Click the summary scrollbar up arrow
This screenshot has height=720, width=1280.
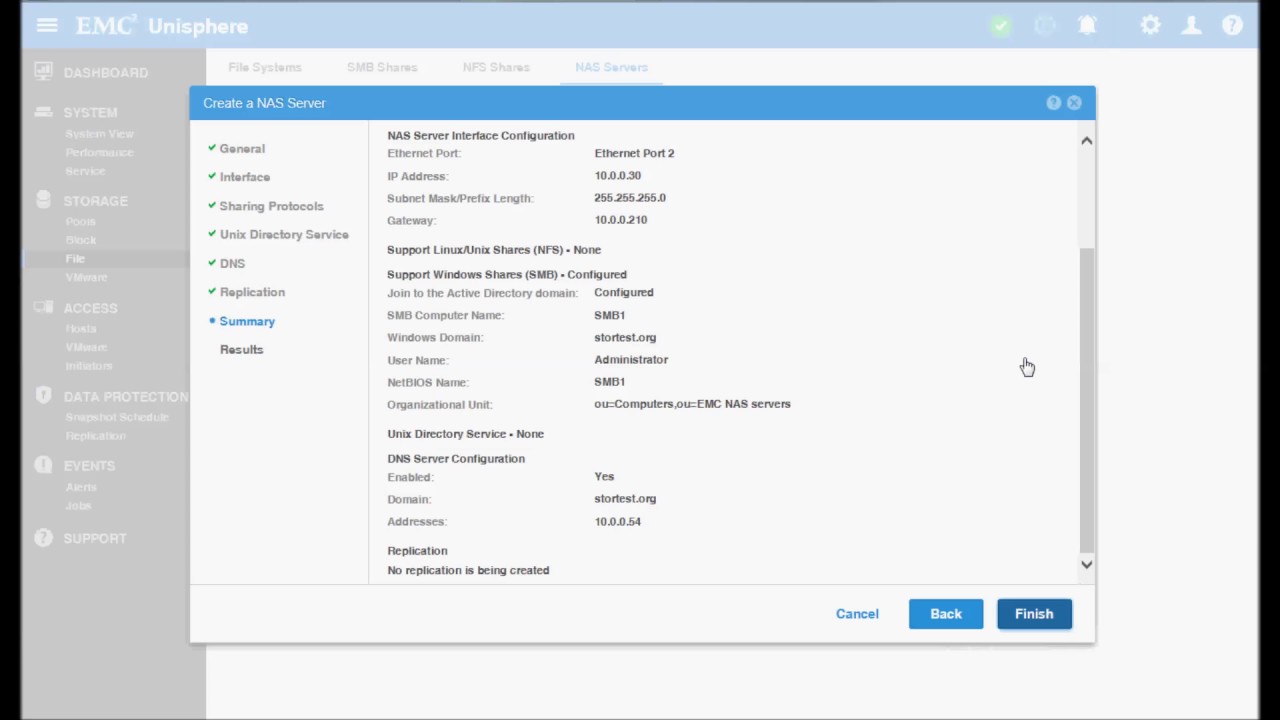(x=1086, y=141)
